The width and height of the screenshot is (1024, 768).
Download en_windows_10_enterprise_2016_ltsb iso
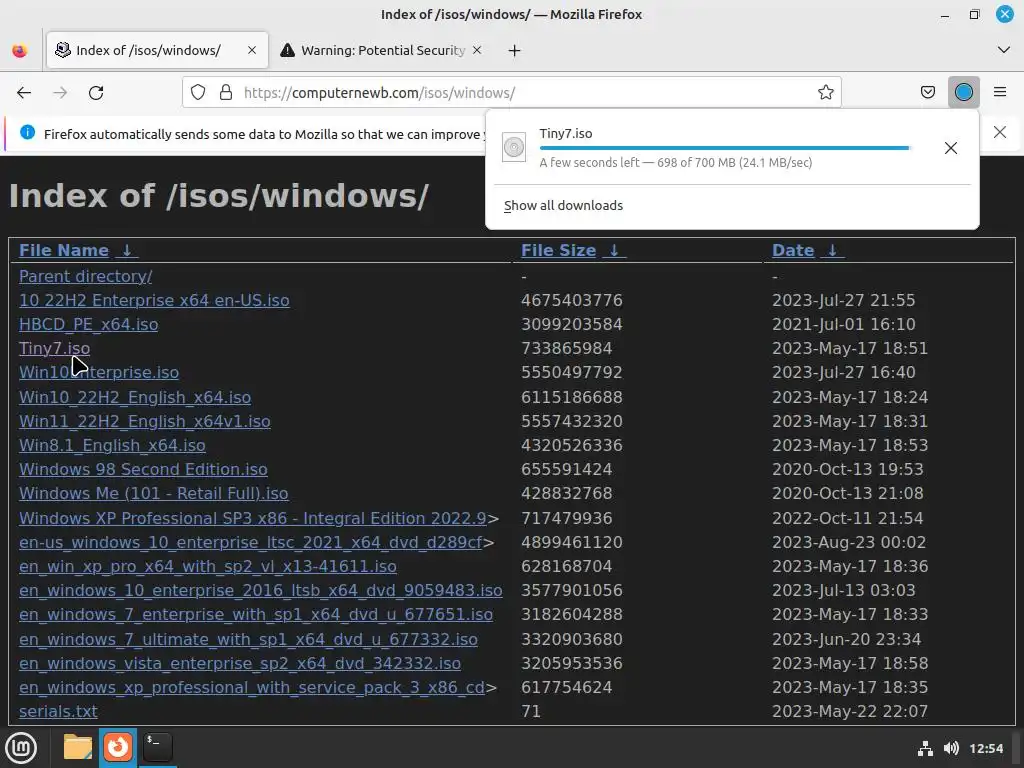point(261,590)
